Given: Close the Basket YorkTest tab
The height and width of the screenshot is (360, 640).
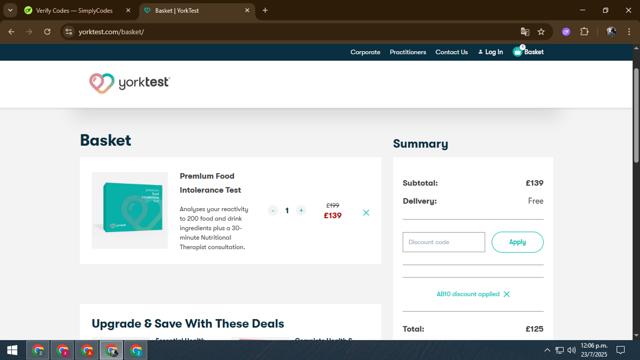Looking at the screenshot, I should pyautogui.click(x=247, y=11).
